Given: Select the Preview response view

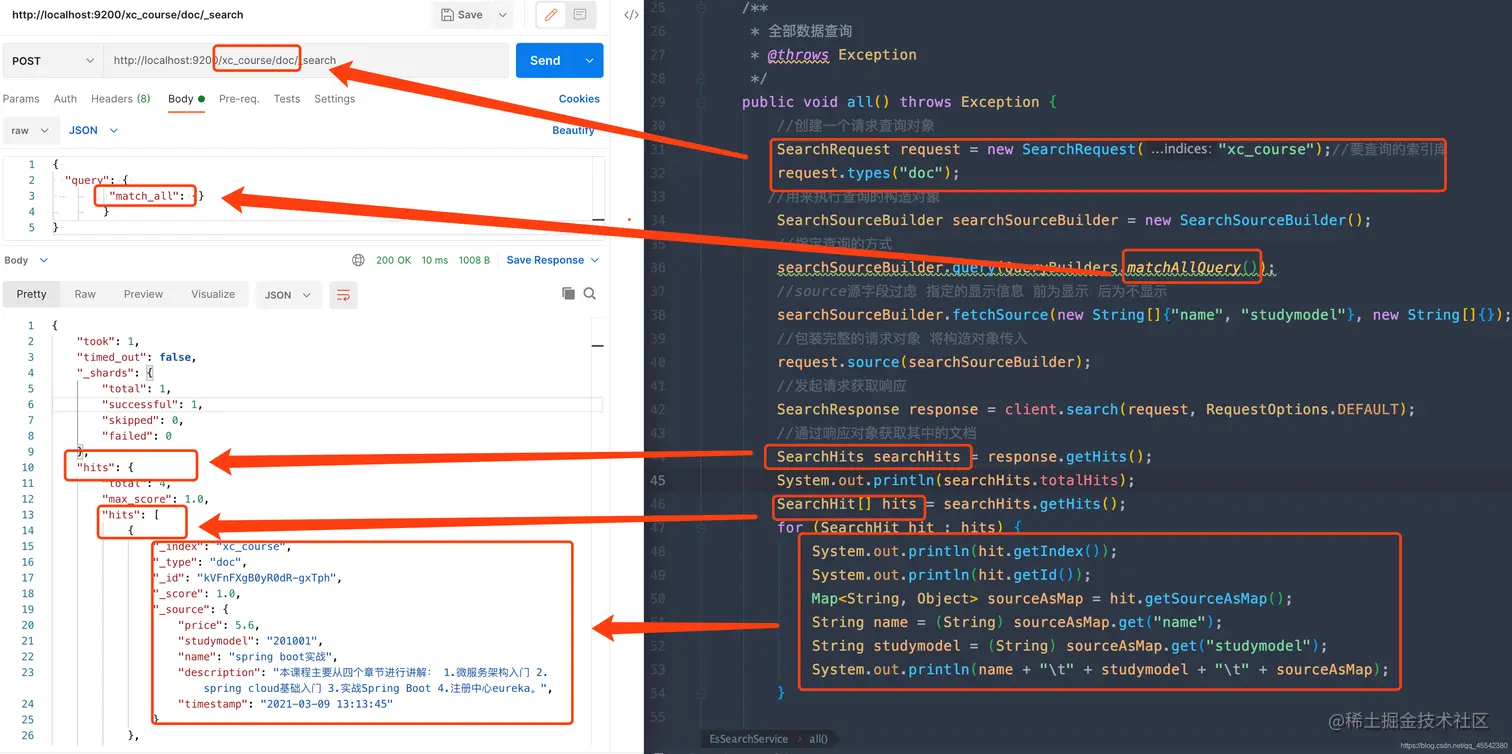Looking at the screenshot, I should click(x=143, y=294).
